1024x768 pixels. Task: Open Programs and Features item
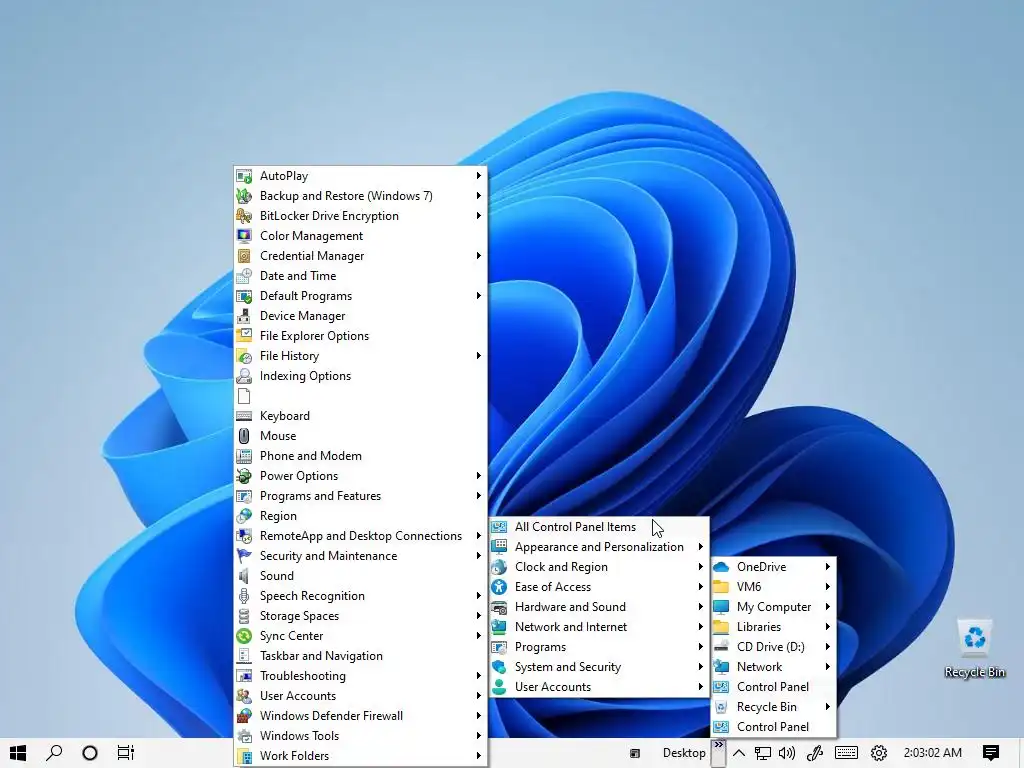tap(360, 496)
